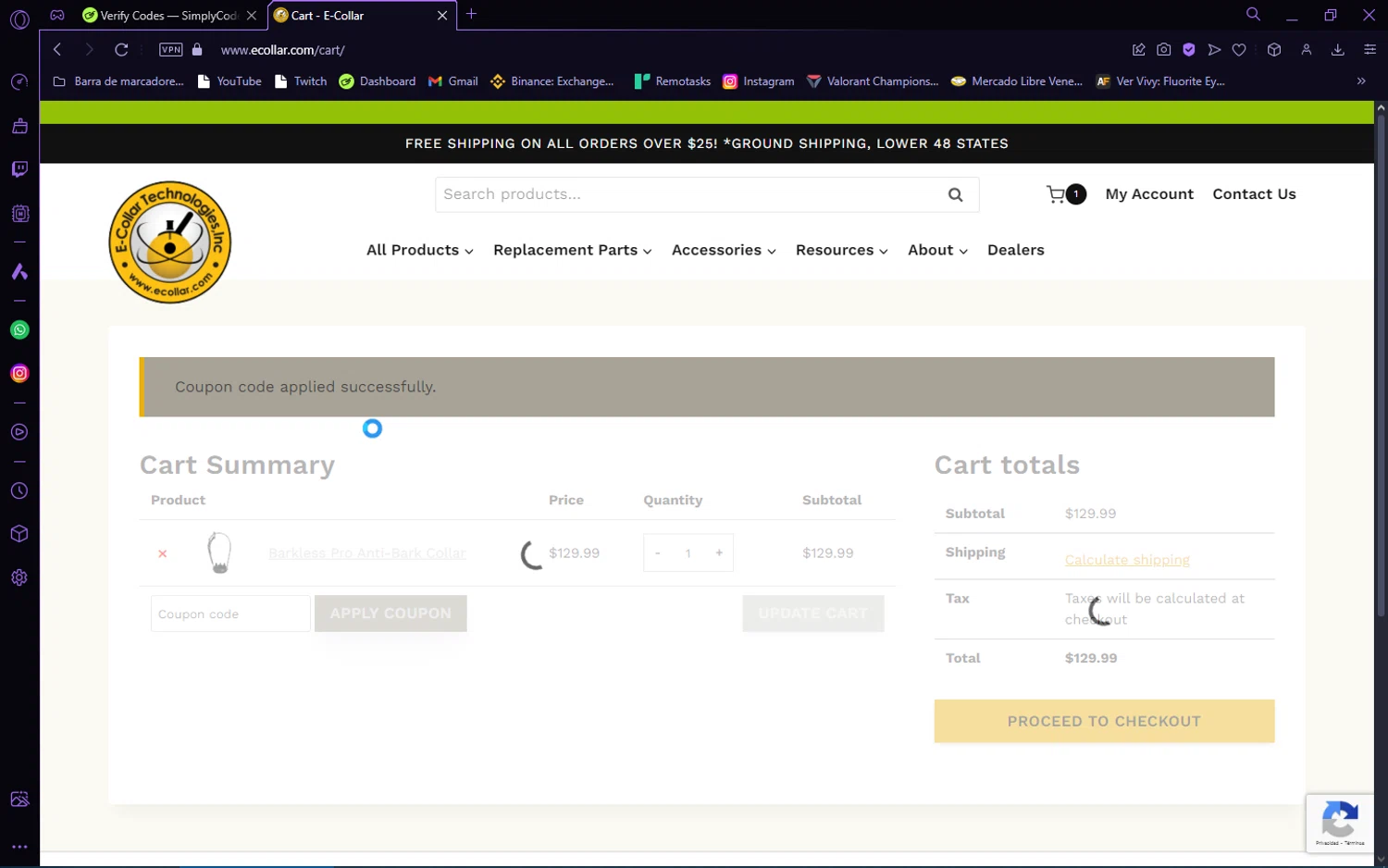Open the Remotasks bookmark
Image resolution: width=1388 pixels, height=868 pixels.
673,81
